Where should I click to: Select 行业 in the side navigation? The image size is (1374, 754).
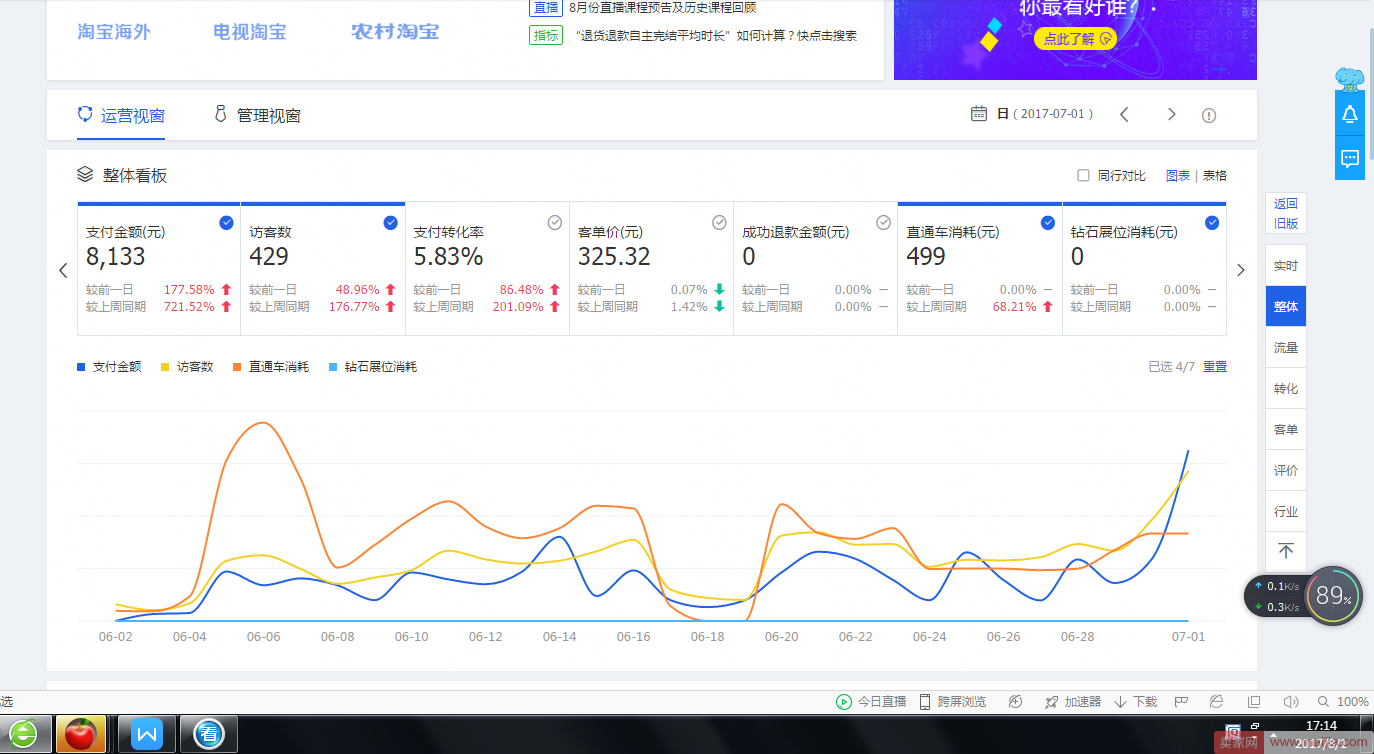1286,511
